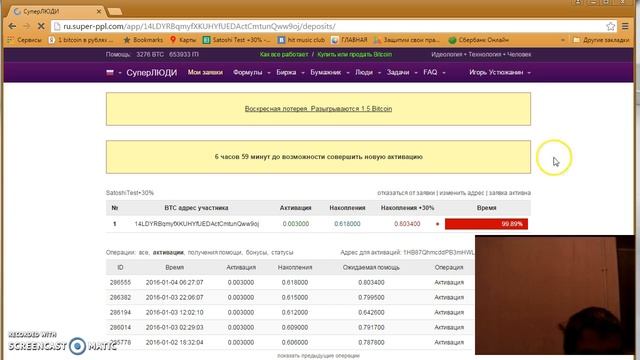This screenshot has height=360, width=640.
Task: Click the red 99.89% progress bar
Action: (x=486, y=224)
